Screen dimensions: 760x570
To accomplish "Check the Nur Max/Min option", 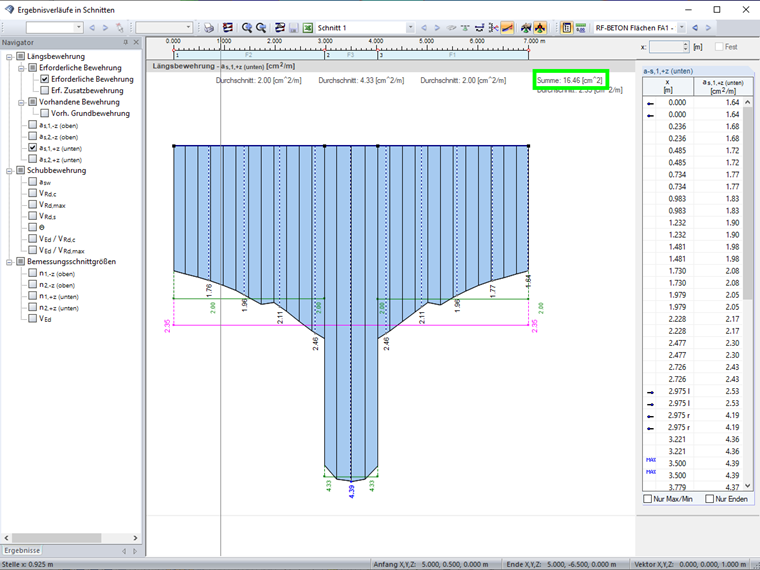I will [x=648, y=498].
